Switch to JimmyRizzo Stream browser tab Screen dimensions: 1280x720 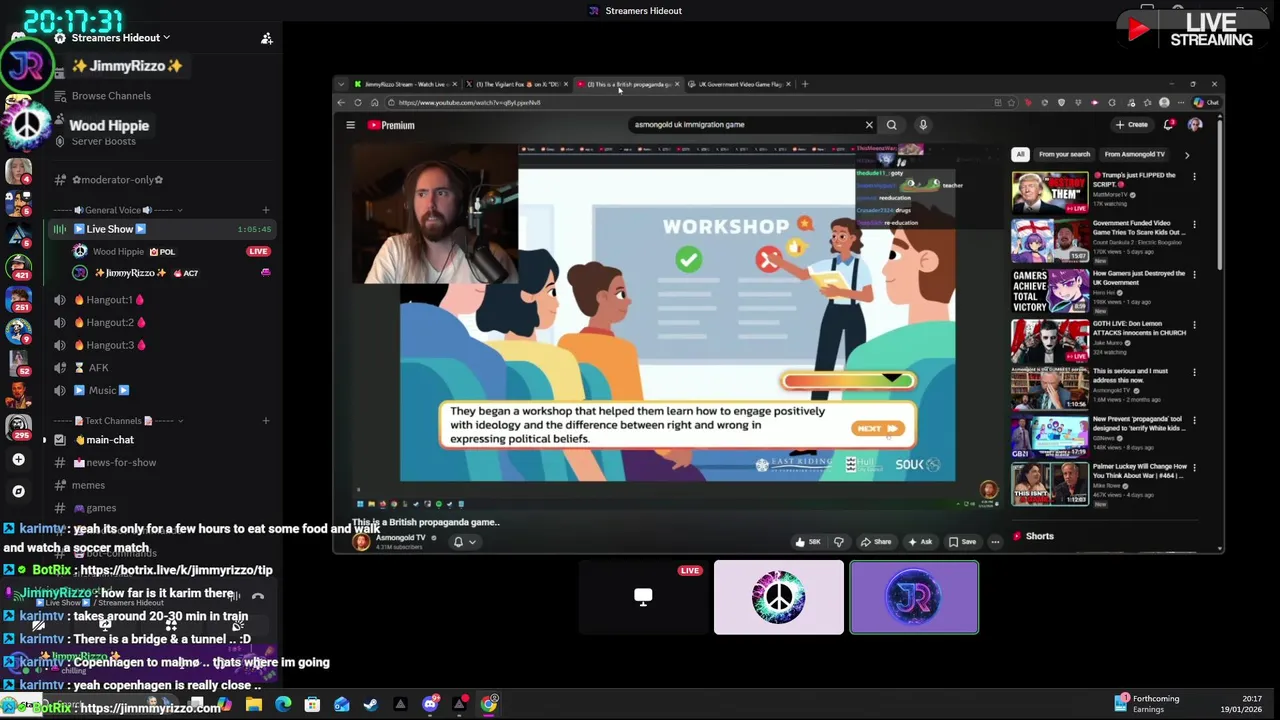[x=404, y=84]
